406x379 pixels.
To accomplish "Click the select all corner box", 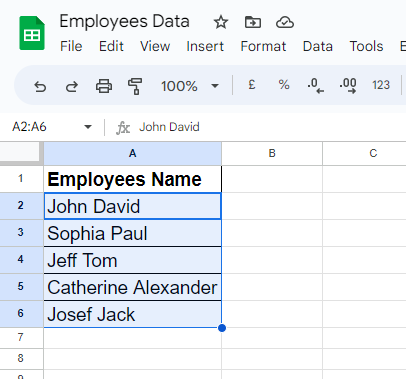I will (x=20, y=153).
